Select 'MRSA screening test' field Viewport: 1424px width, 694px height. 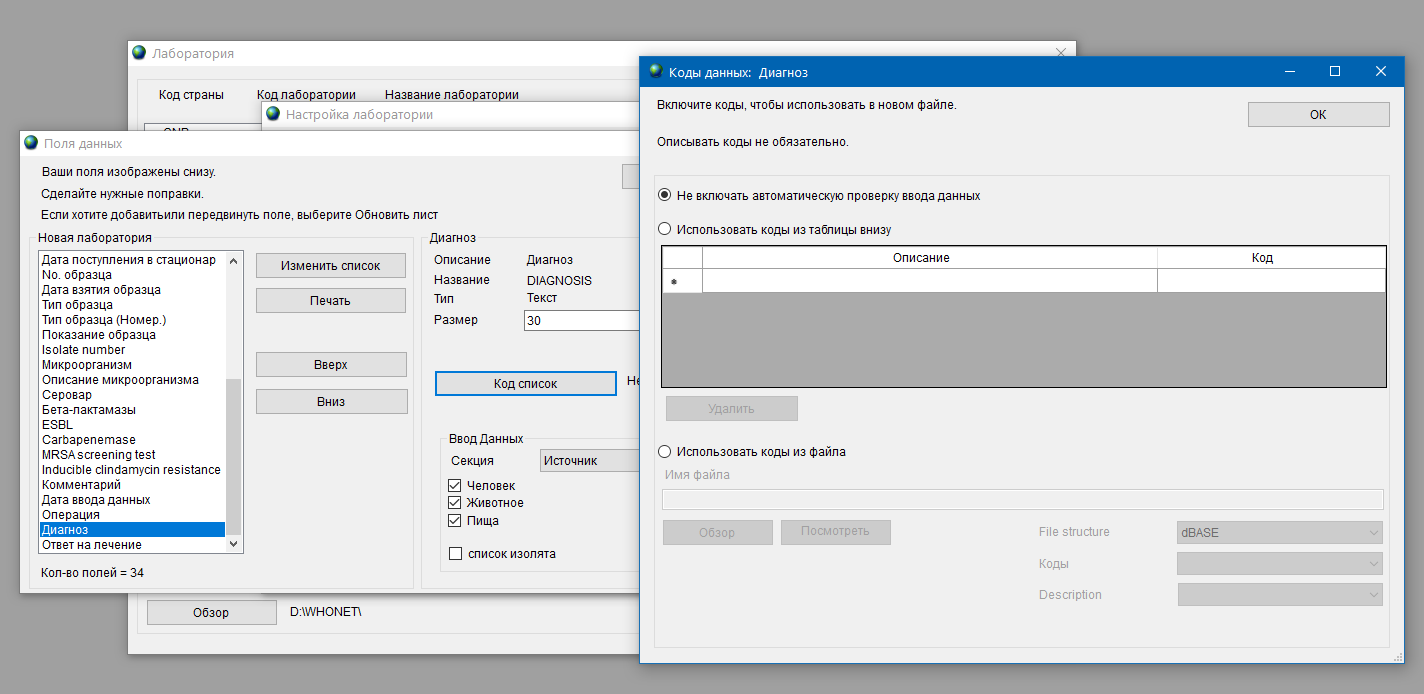pos(133,455)
